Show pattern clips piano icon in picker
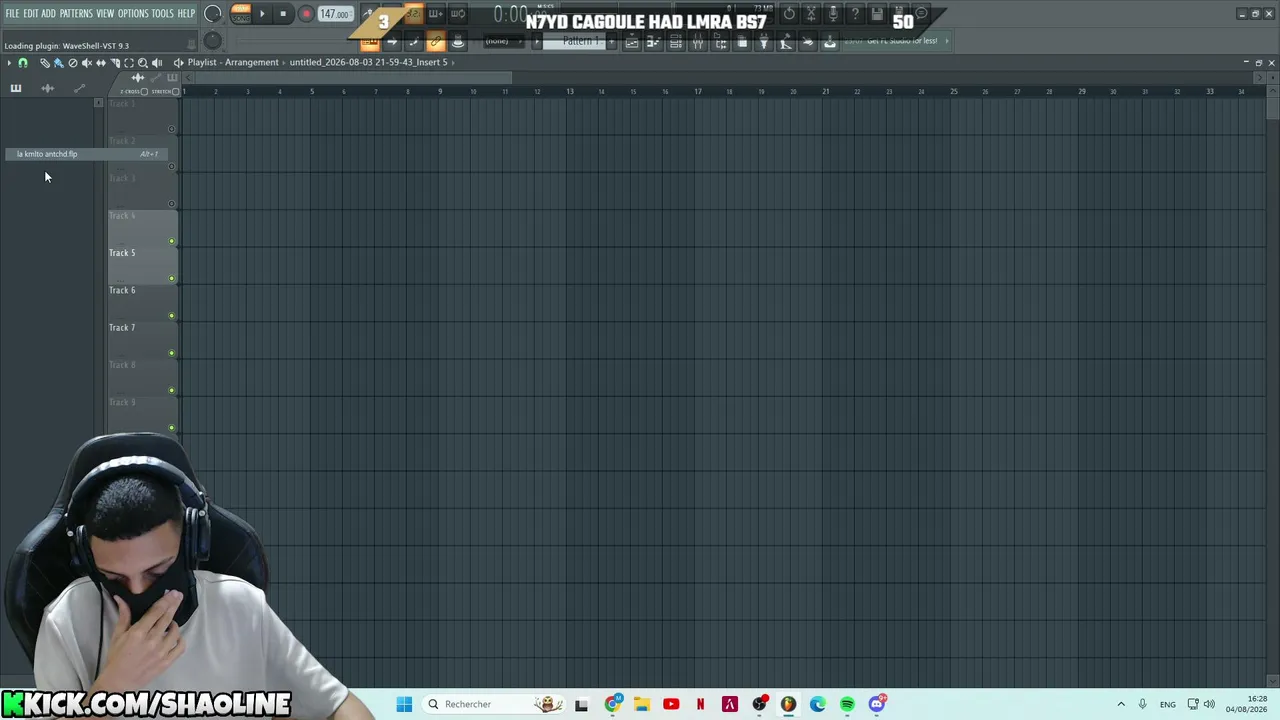The image size is (1280, 720). (x=16, y=88)
